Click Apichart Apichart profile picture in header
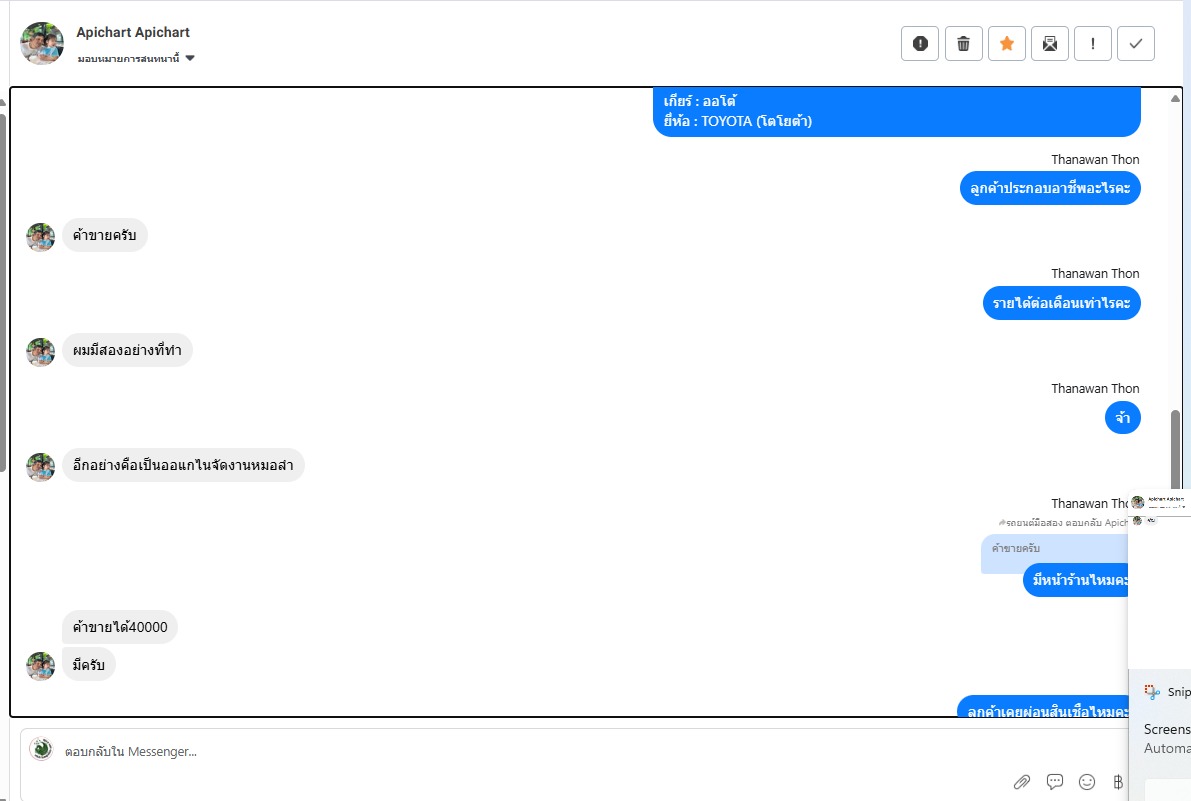The width and height of the screenshot is (1191, 801). point(42,43)
